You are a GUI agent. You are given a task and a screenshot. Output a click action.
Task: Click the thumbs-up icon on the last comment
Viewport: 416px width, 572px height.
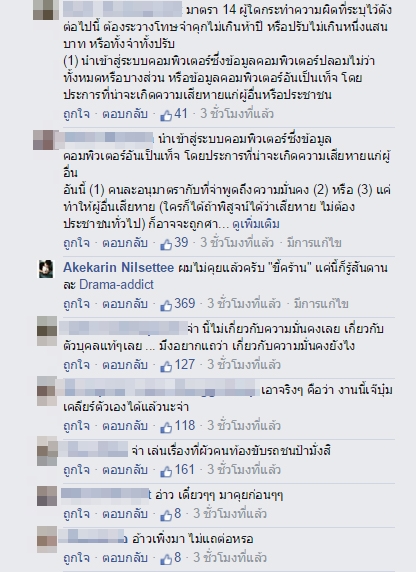pos(166,559)
